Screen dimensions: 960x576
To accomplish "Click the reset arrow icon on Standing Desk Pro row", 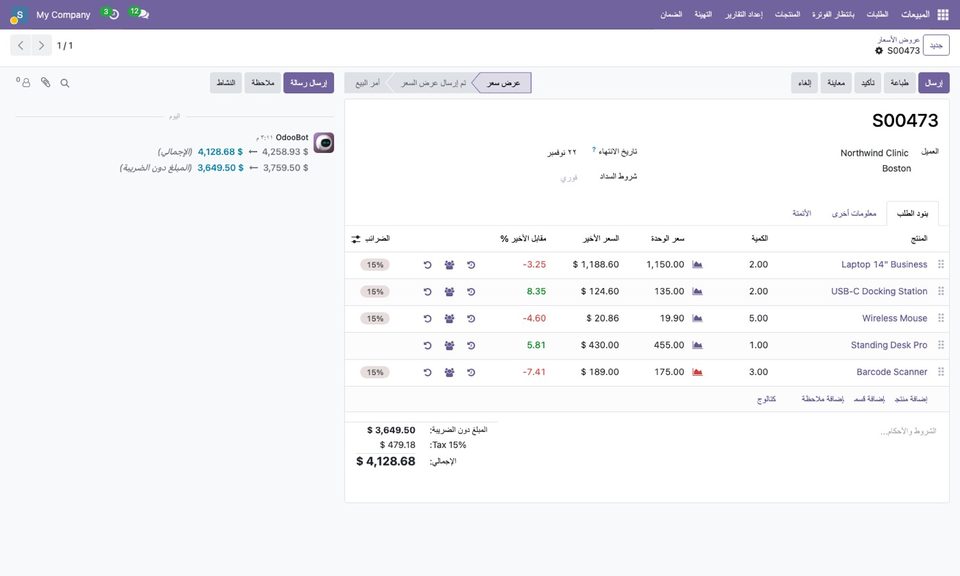I will point(427,346).
